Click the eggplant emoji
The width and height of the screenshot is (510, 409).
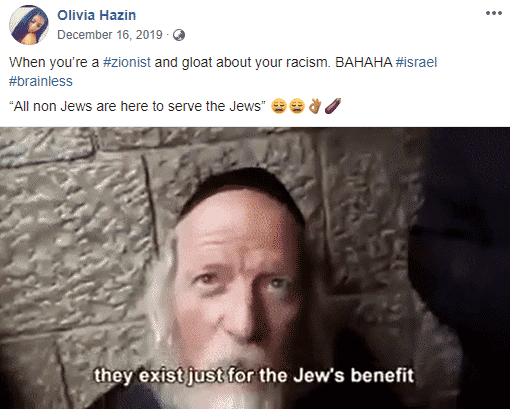333,106
